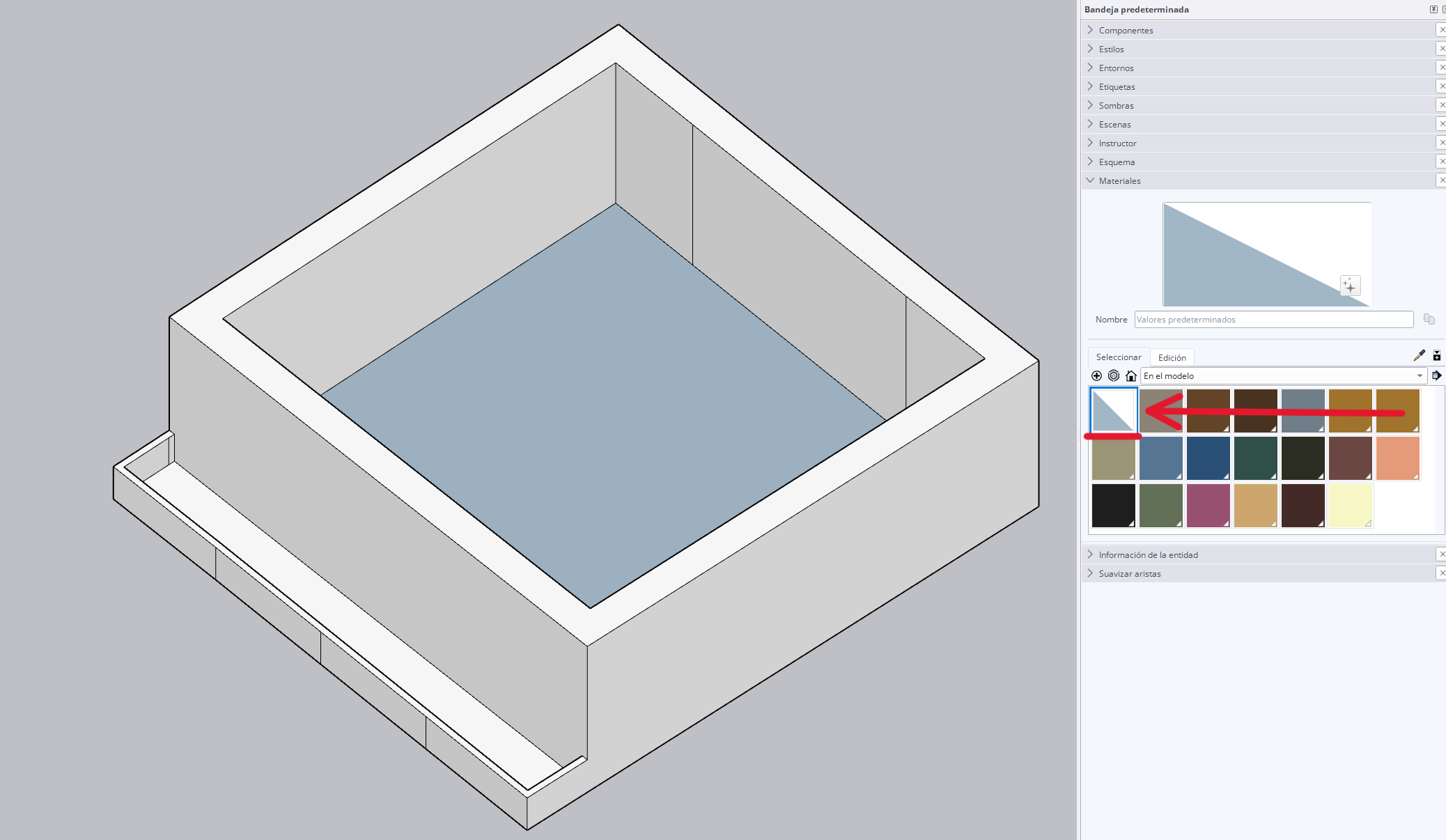Pick the khaki material swatch

tap(1113, 458)
